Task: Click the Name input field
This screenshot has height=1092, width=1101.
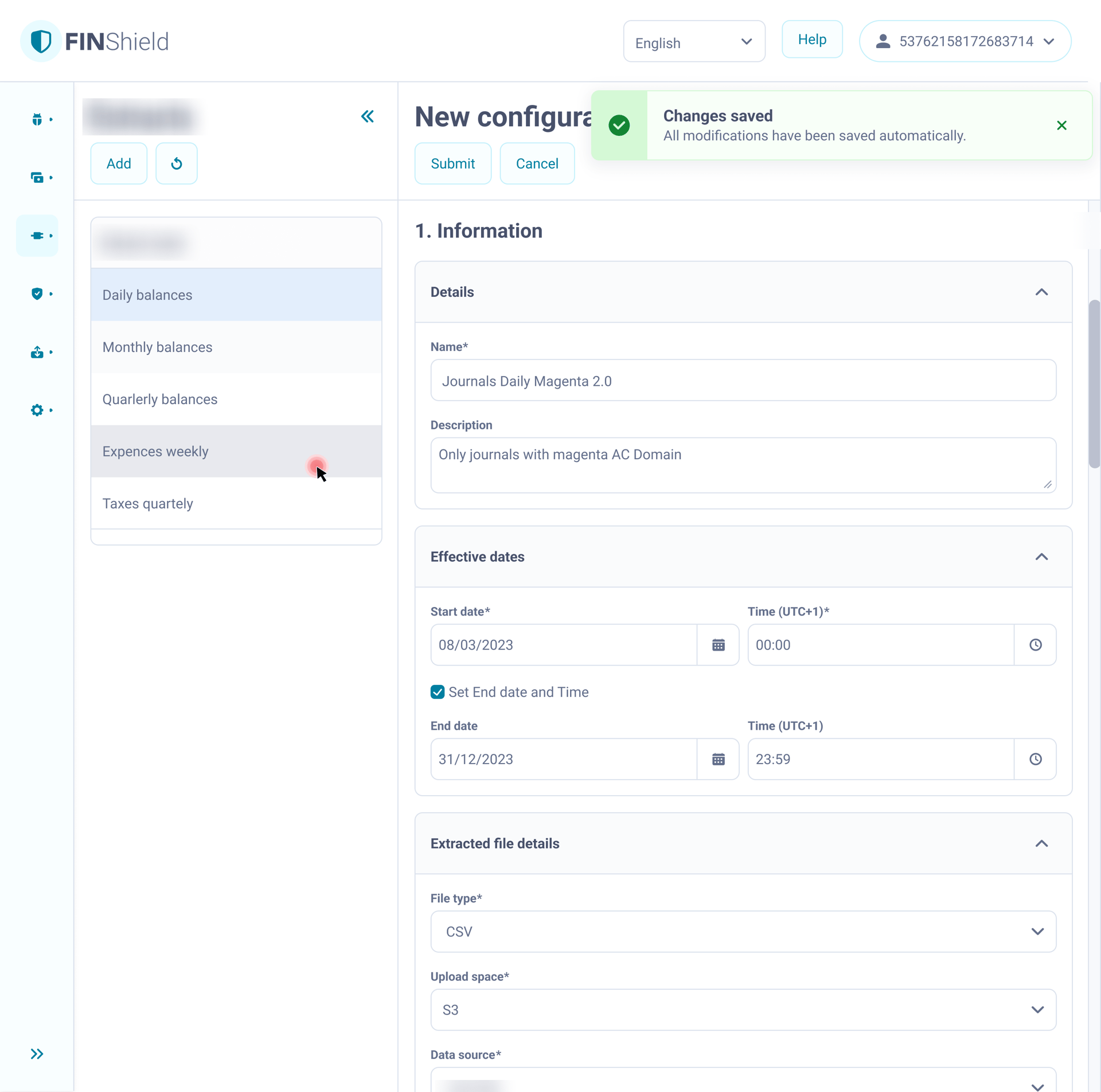Action: coord(743,381)
